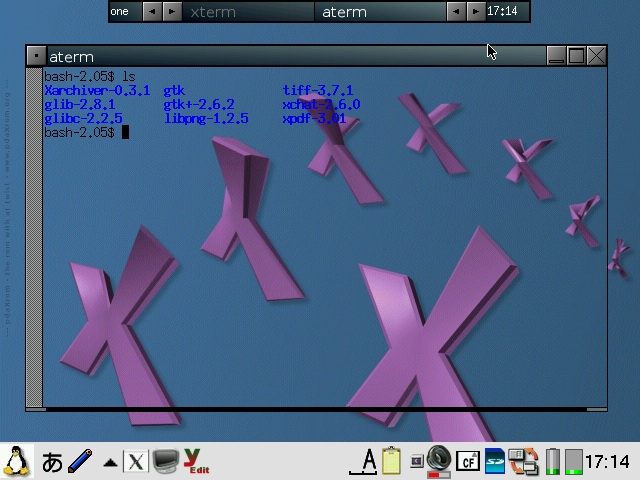
Task: Open the aterm window menu button
Action: pyautogui.click(x=35, y=56)
